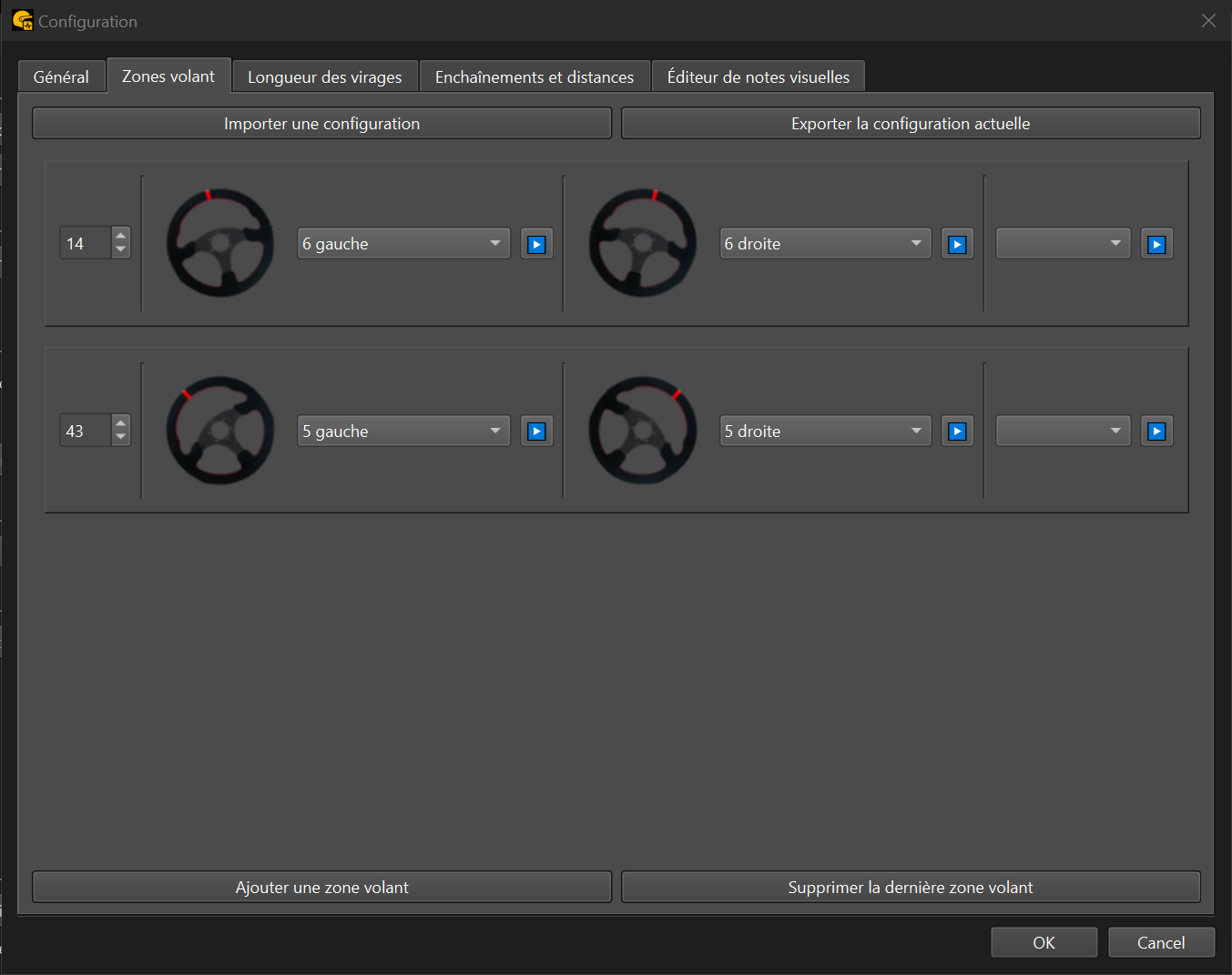
Task: Confirm settings with the OK button
Action: point(1044,943)
